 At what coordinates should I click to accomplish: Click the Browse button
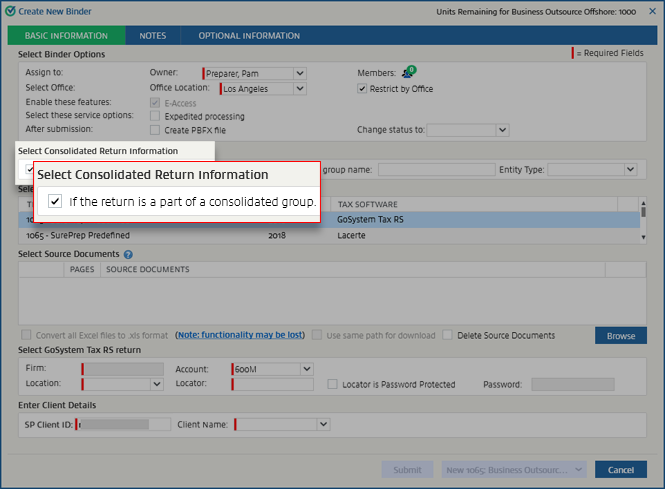[620, 336]
